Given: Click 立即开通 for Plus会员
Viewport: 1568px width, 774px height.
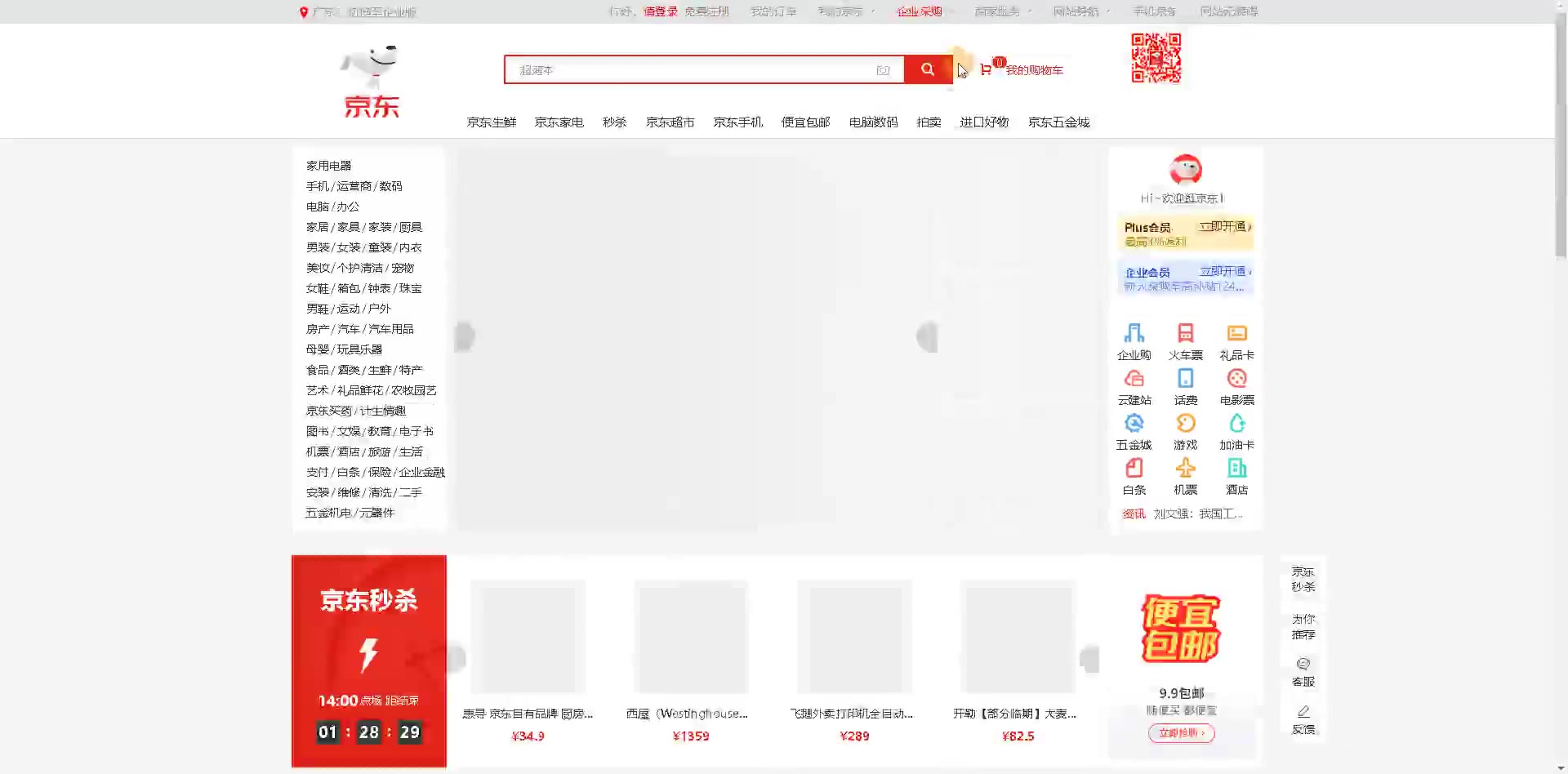Looking at the screenshot, I should click(1226, 227).
